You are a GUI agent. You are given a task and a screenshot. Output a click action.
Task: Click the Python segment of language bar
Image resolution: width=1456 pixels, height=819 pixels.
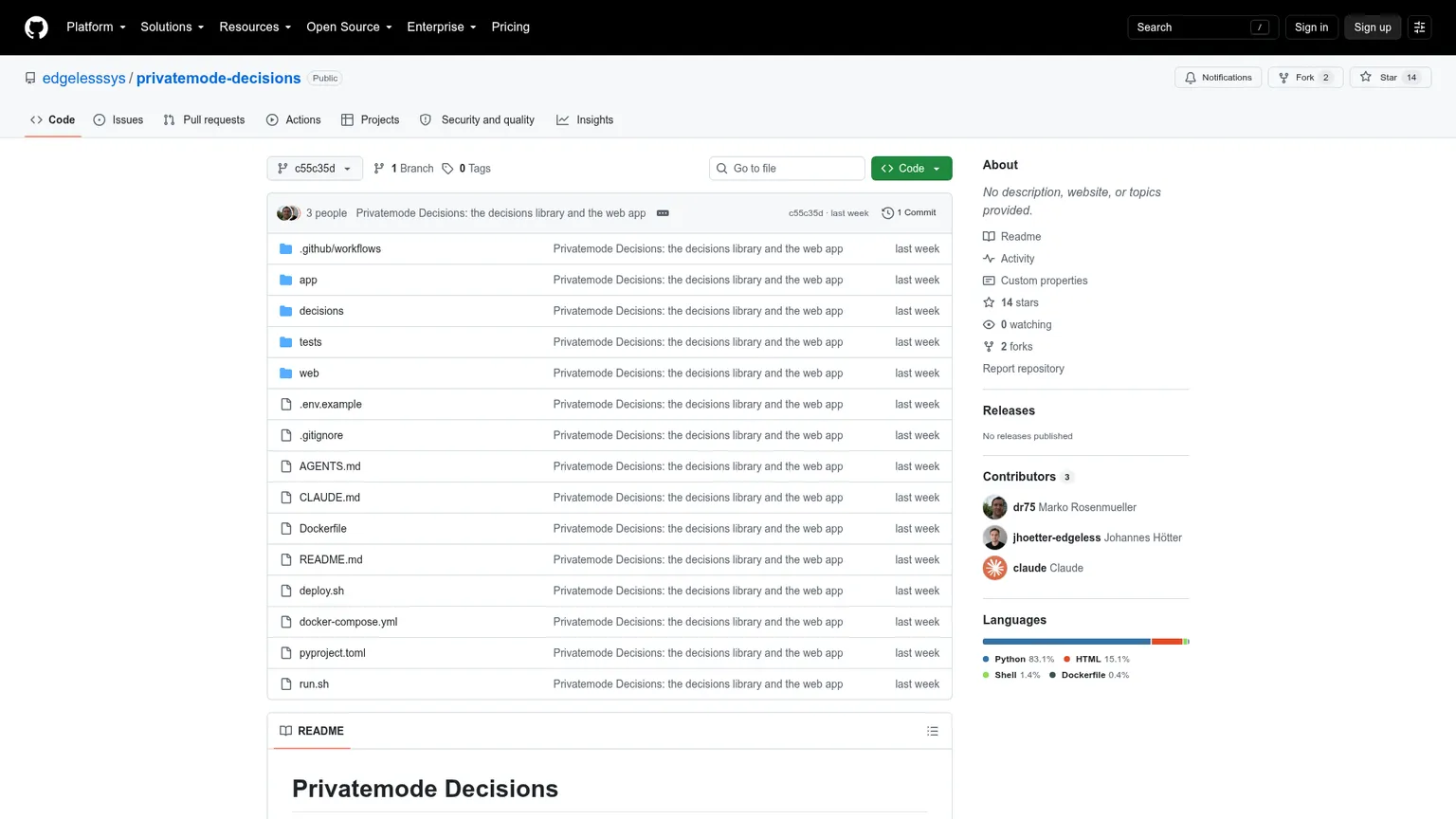pyautogui.click(x=1066, y=642)
